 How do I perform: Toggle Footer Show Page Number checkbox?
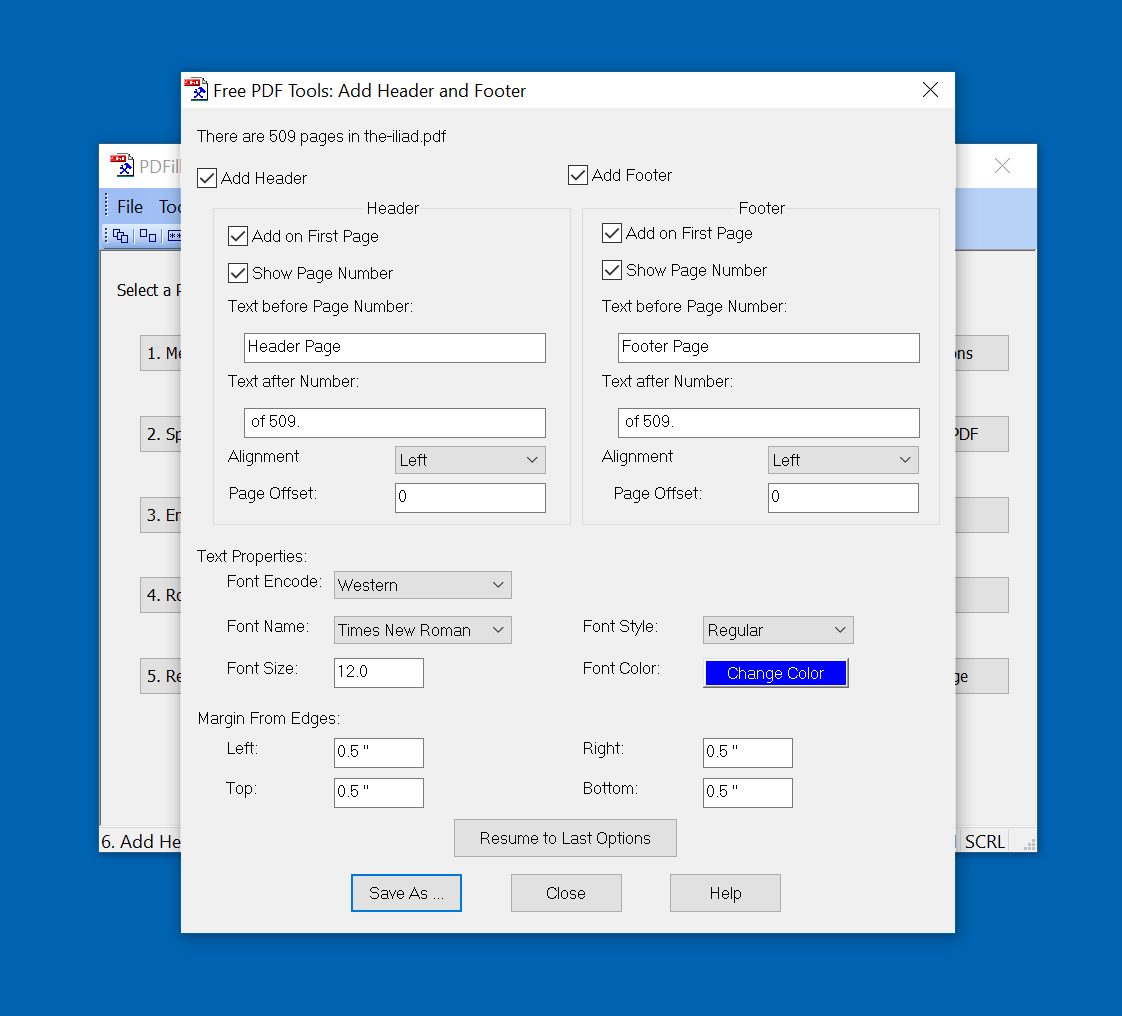pos(612,270)
